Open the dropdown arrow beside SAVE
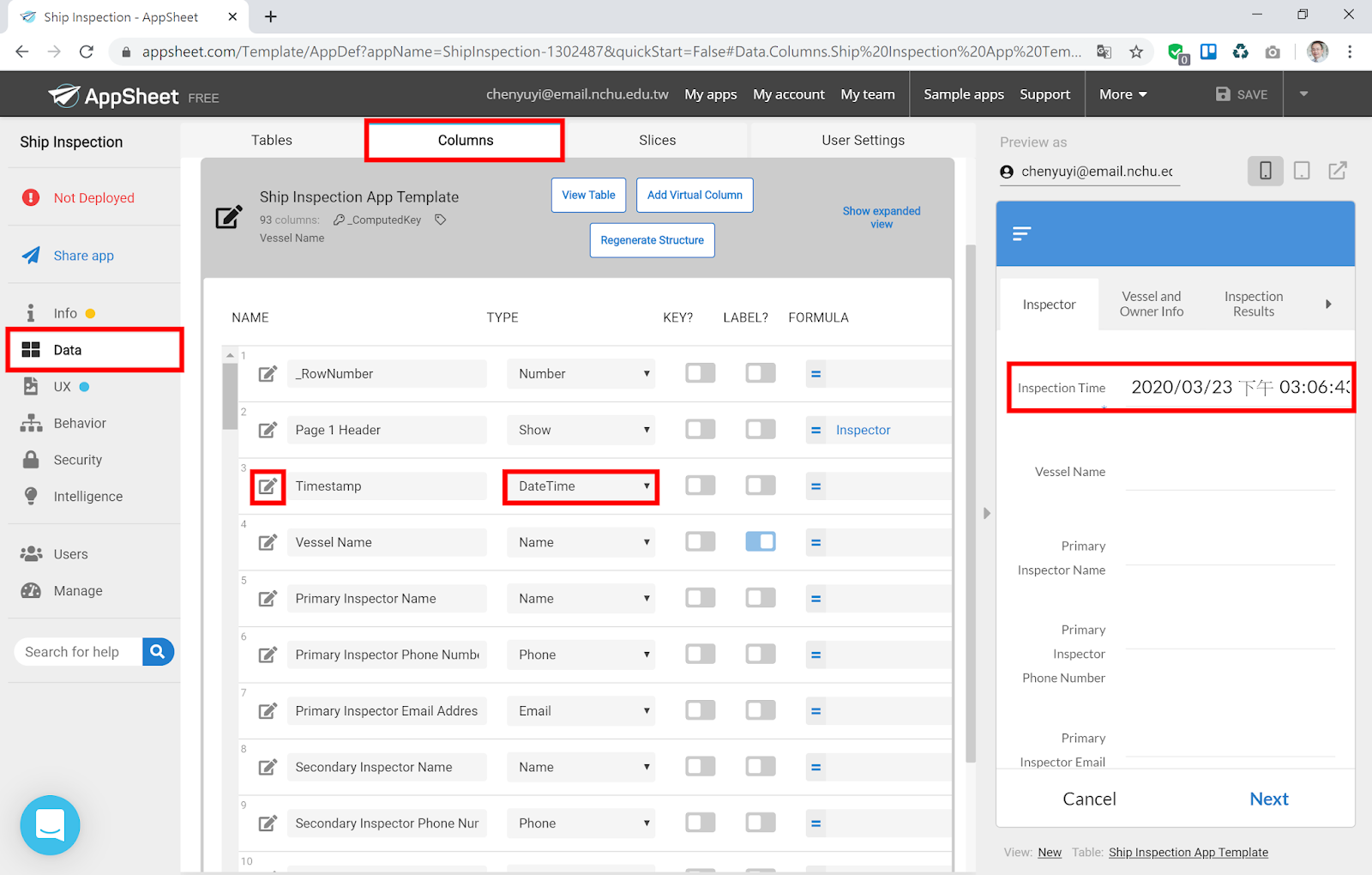 (x=1303, y=94)
